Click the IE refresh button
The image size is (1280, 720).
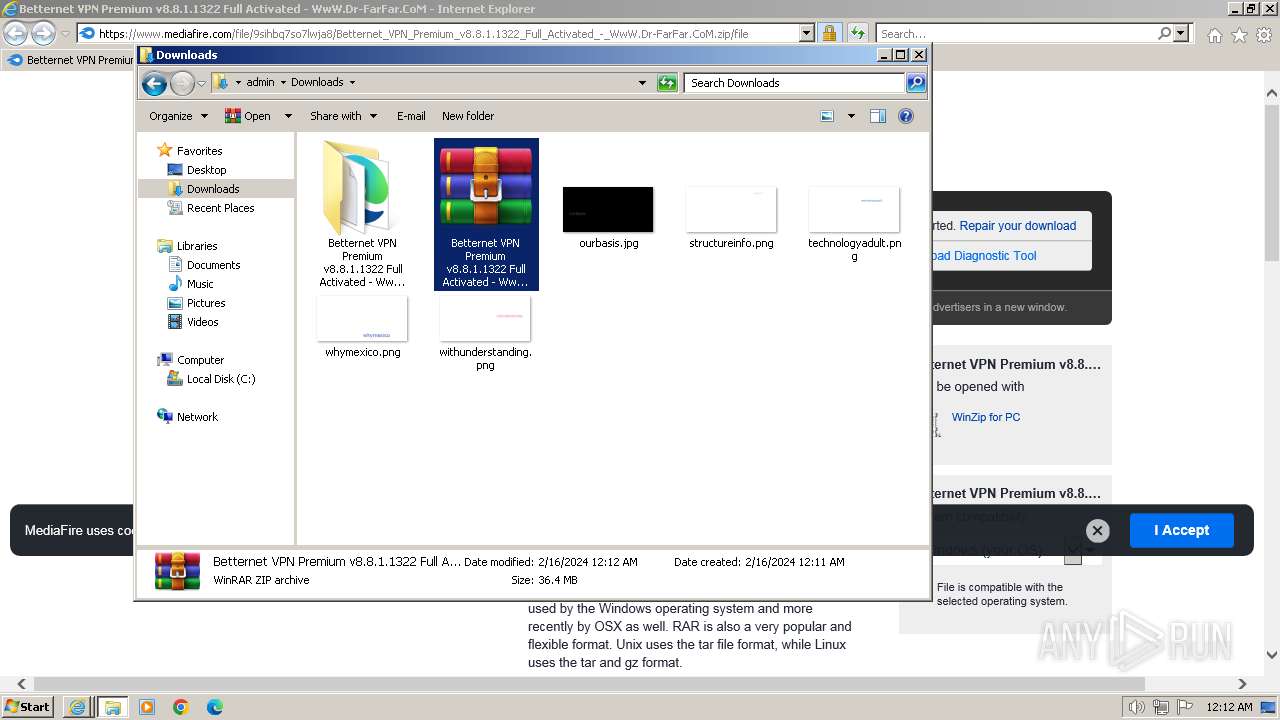pyautogui.click(x=857, y=33)
